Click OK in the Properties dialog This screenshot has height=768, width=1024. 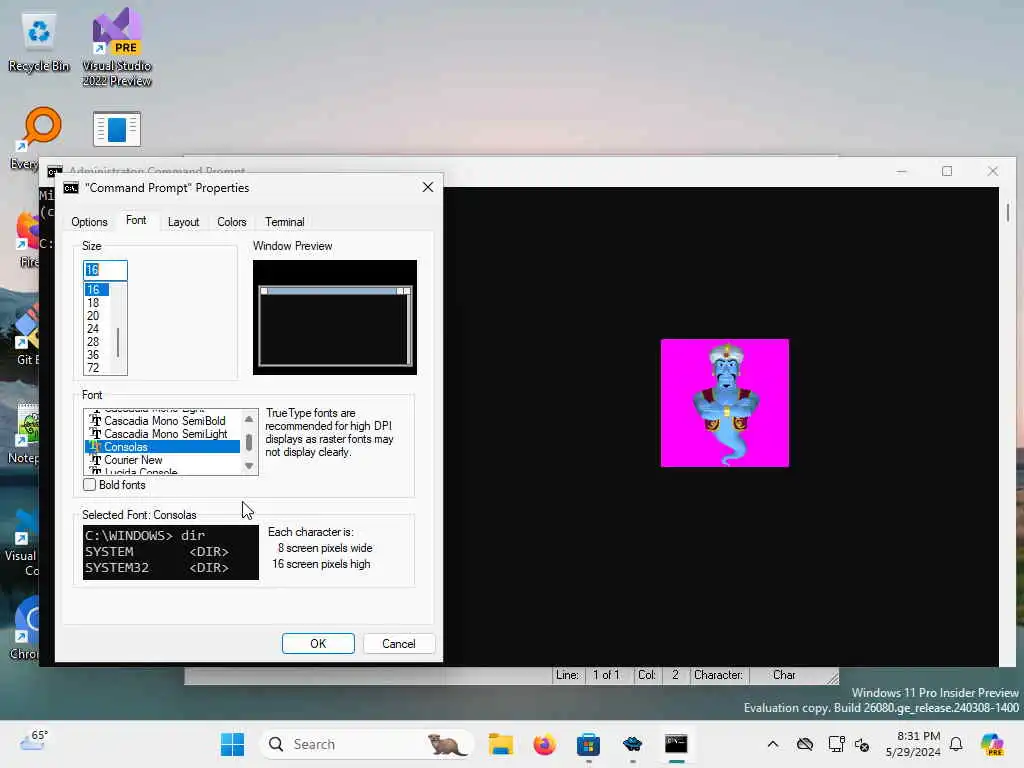(318, 643)
